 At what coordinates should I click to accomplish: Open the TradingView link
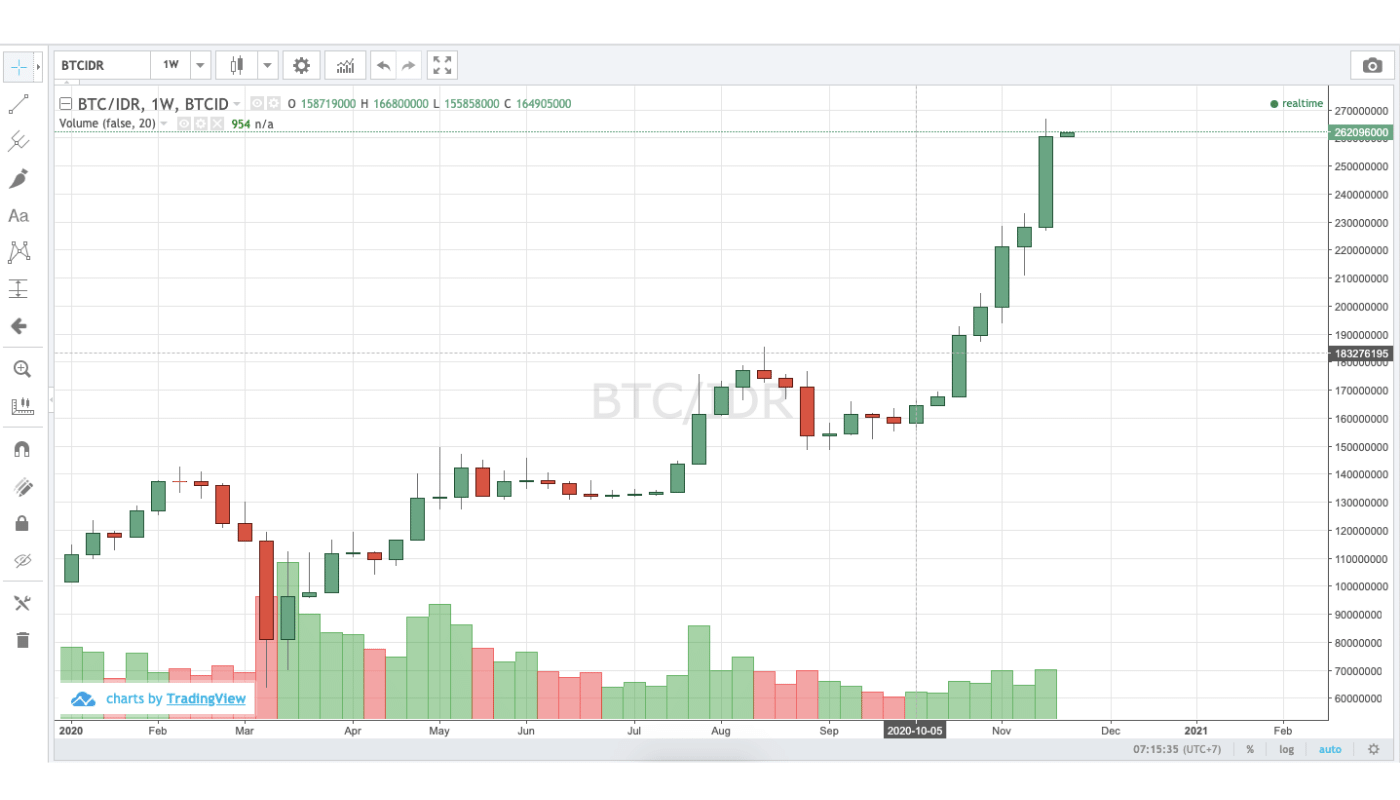click(x=205, y=699)
